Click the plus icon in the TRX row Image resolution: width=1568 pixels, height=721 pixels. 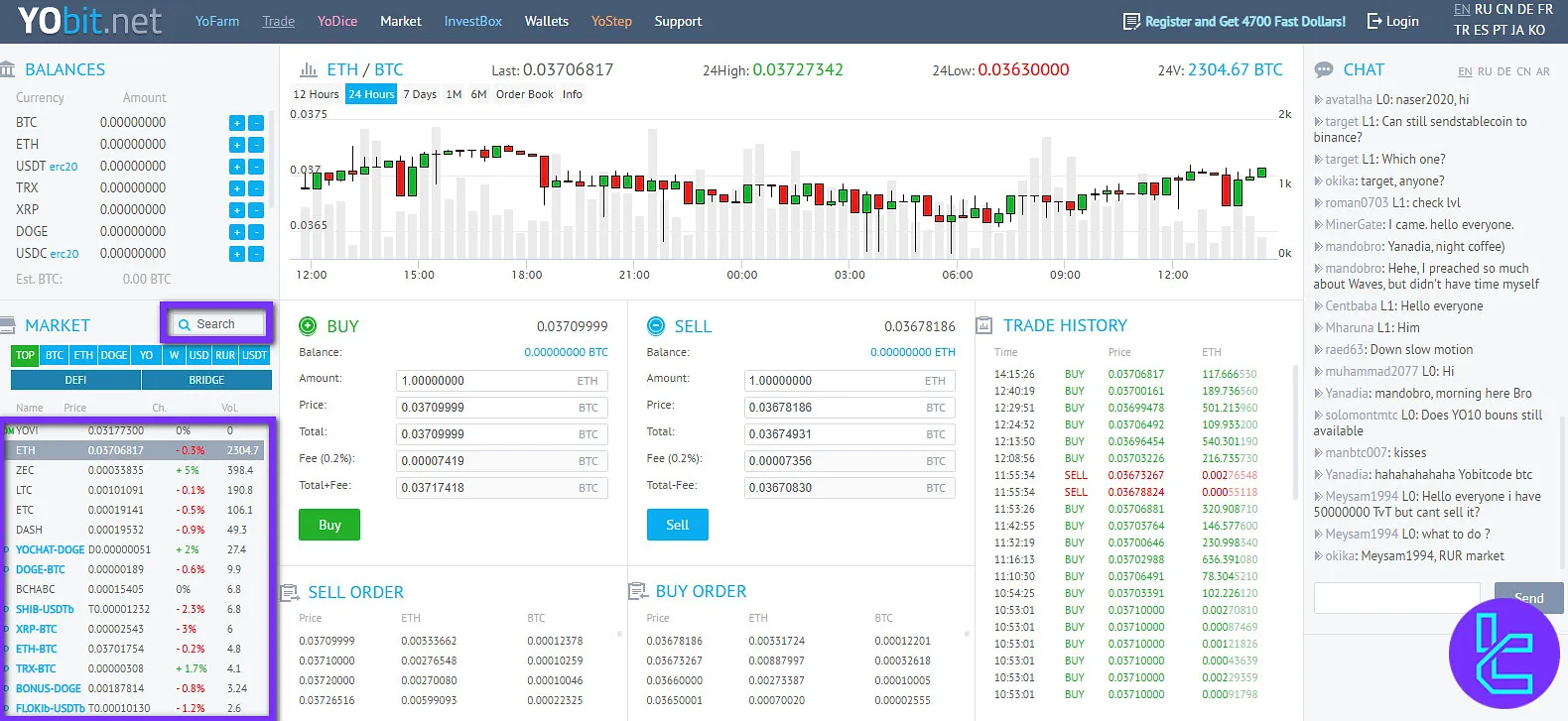pyautogui.click(x=236, y=188)
